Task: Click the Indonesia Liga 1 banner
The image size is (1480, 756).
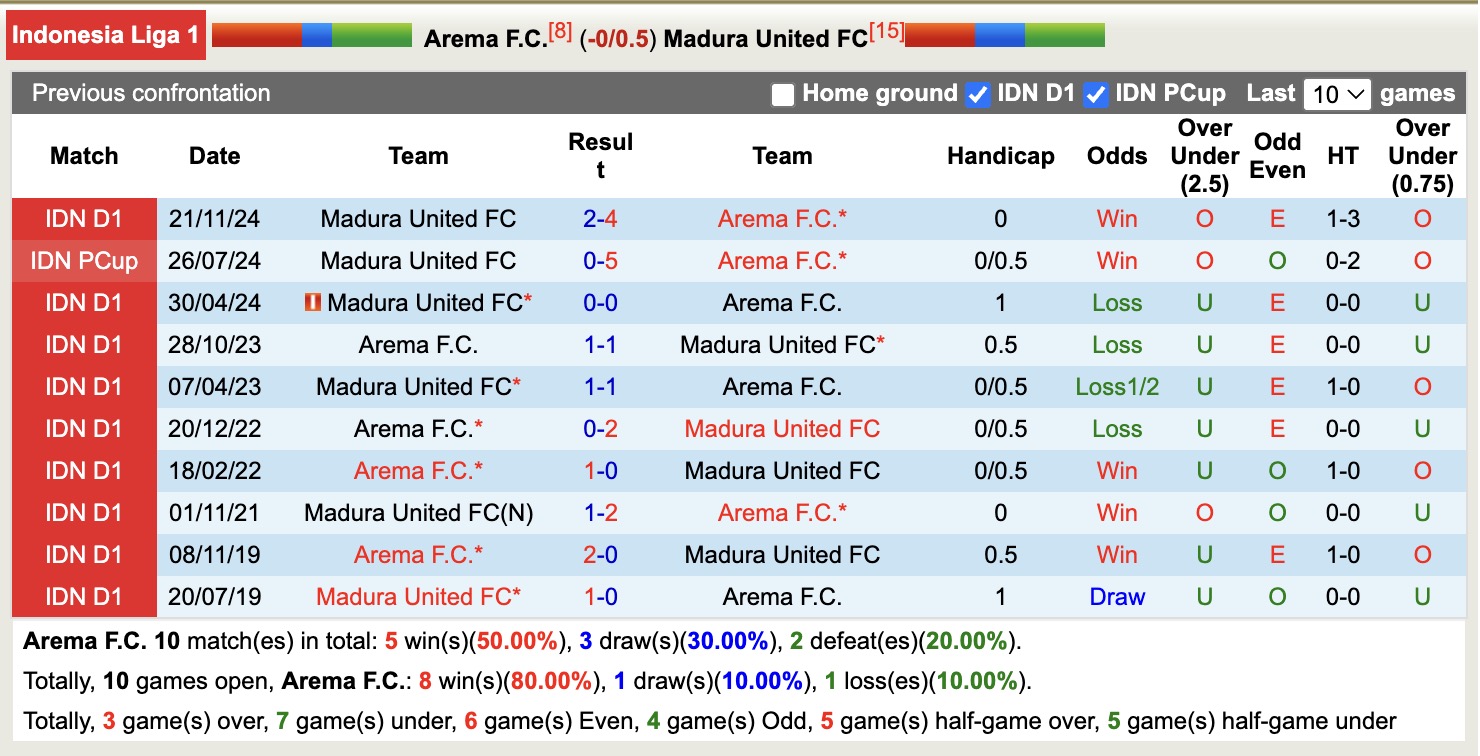Action: tap(106, 33)
